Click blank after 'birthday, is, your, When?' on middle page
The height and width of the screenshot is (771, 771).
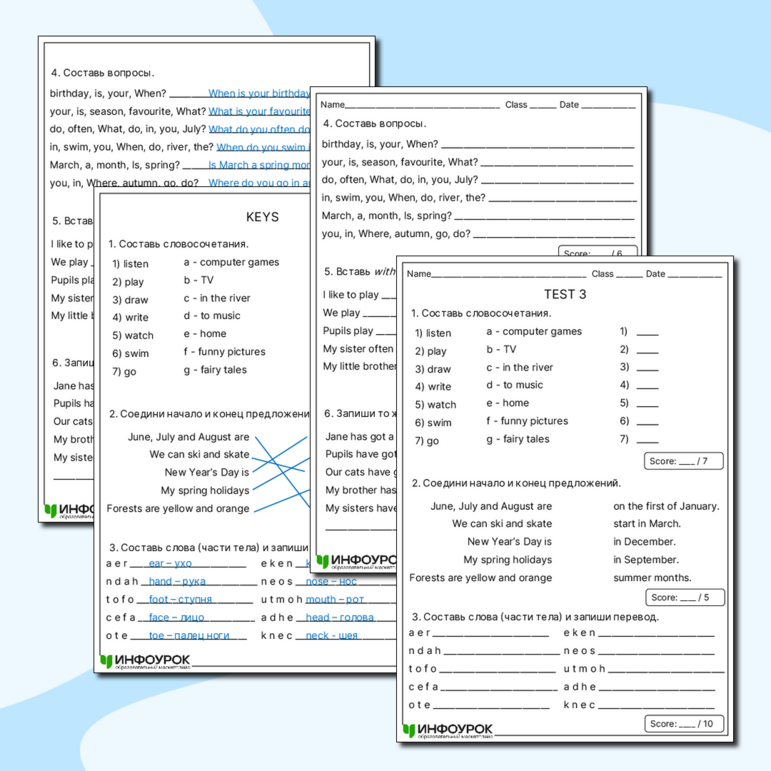538,145
